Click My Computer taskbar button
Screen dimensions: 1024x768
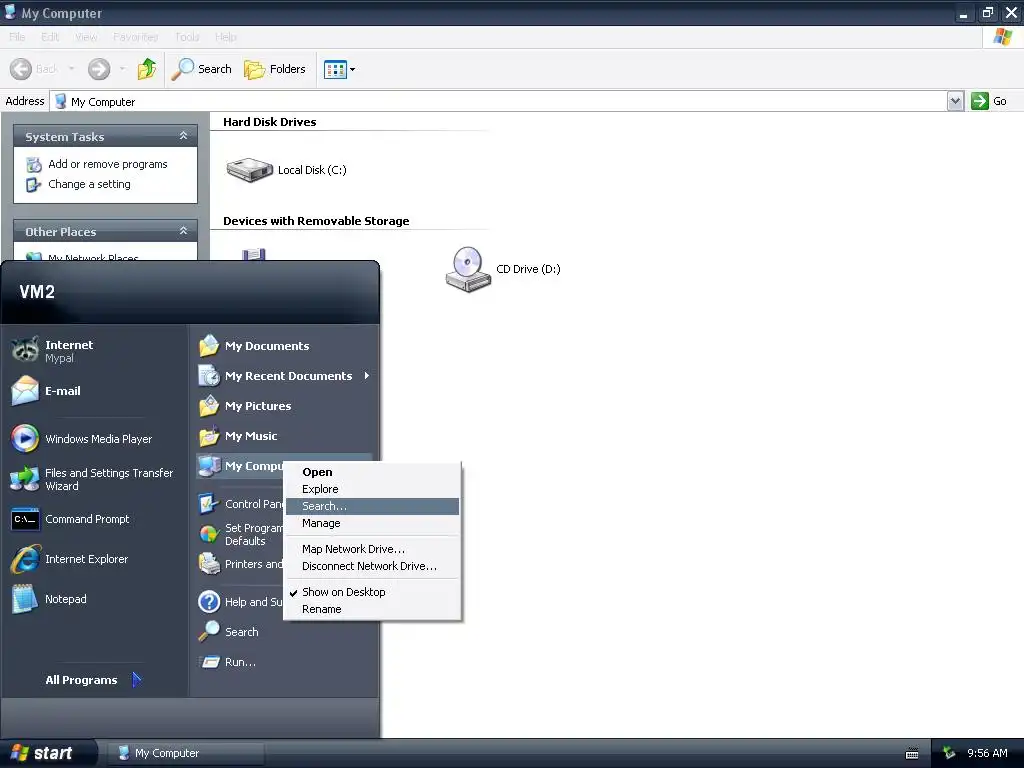185,753
